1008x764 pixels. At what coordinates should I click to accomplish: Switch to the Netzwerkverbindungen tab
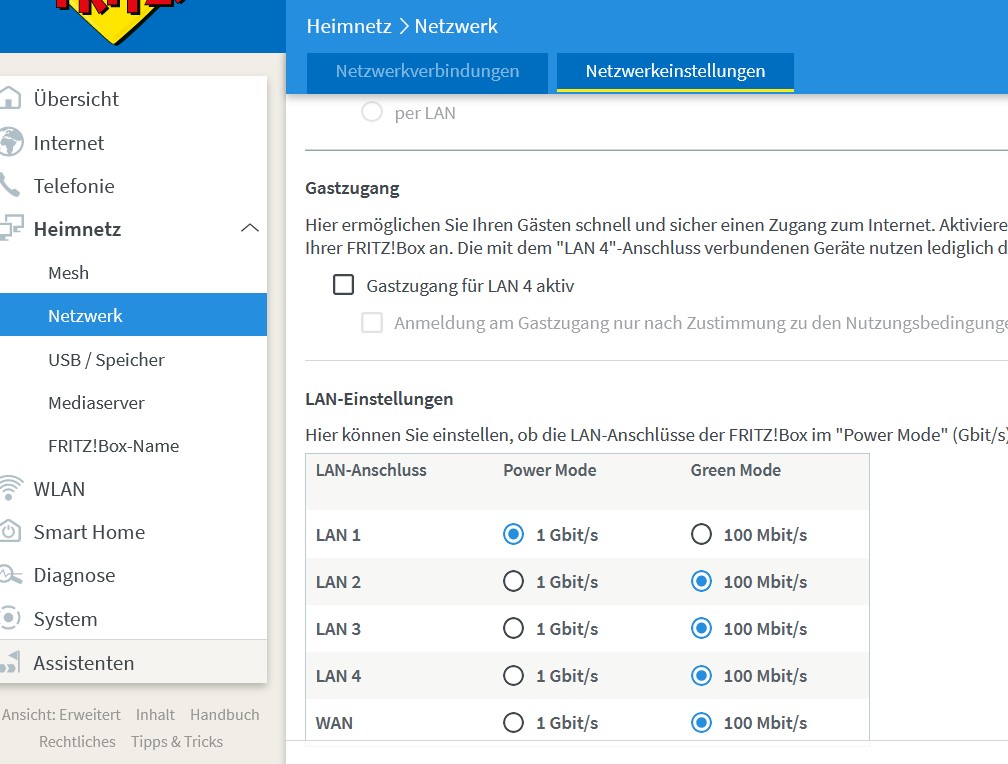click(427, 71)
